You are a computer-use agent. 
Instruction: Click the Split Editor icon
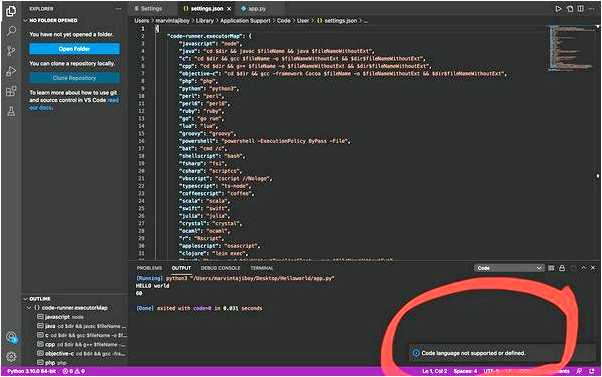coord(581,8)
